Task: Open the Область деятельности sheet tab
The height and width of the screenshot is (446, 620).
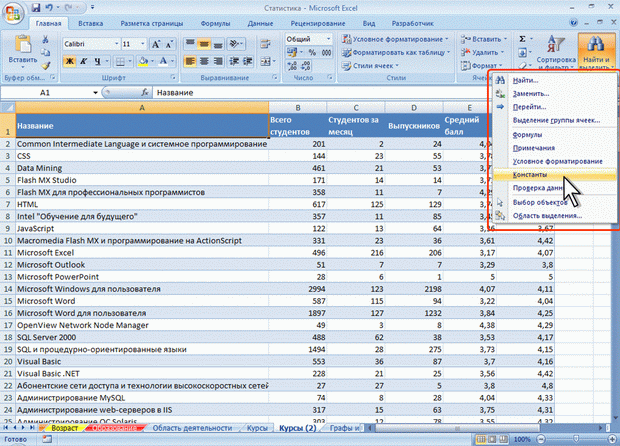Action: coord(192,428)
